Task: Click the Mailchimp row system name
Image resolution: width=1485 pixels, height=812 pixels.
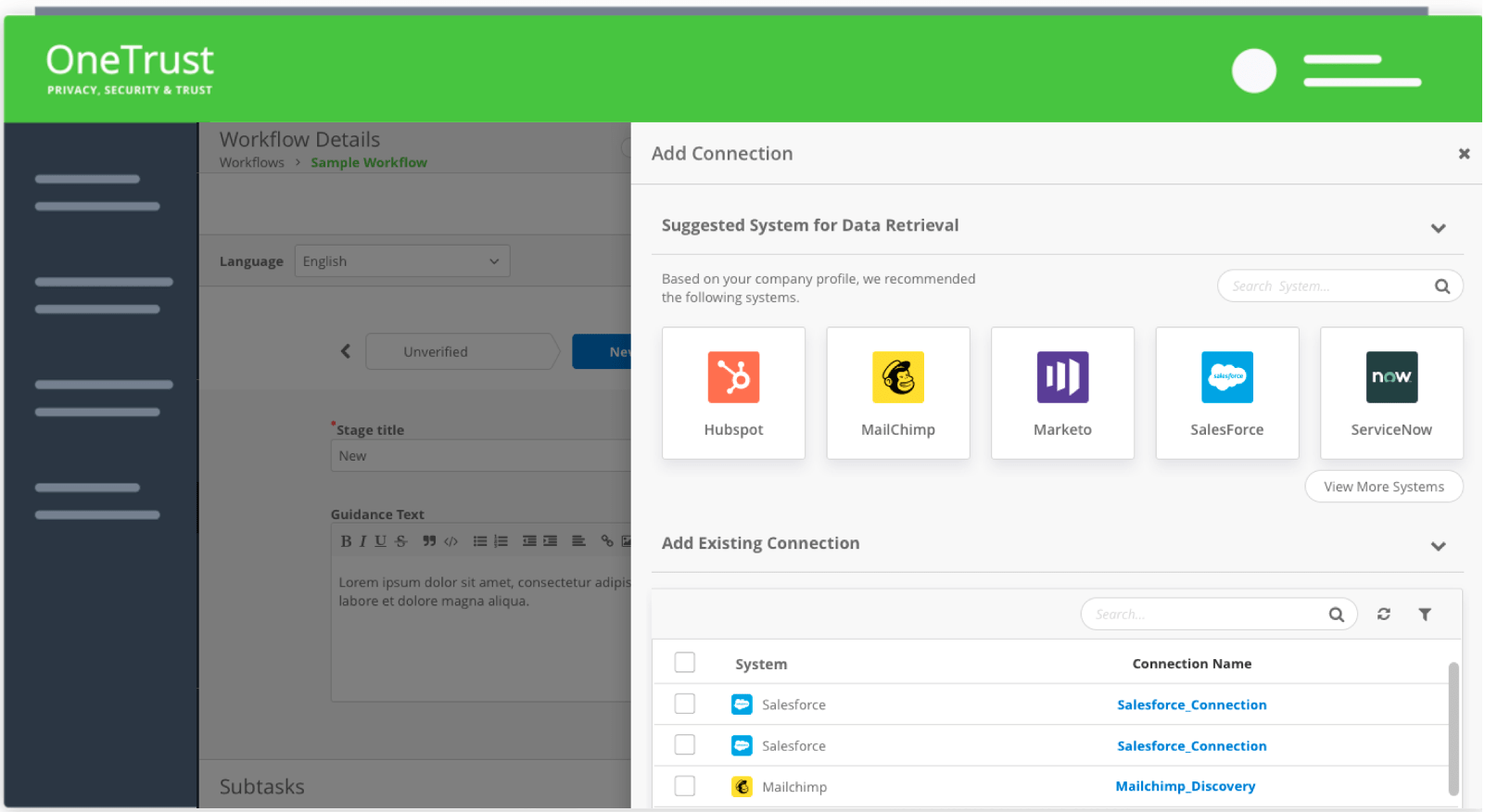Action: pos(794,787)
